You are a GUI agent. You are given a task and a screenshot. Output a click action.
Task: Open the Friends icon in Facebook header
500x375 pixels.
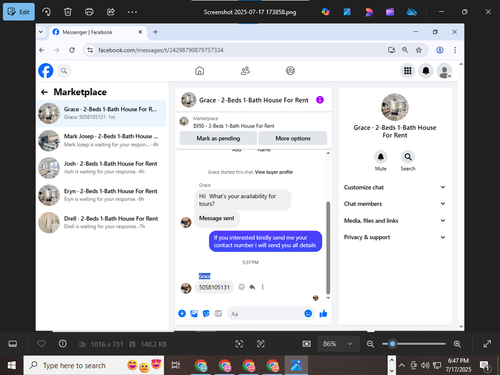click(x=245, y=71)
